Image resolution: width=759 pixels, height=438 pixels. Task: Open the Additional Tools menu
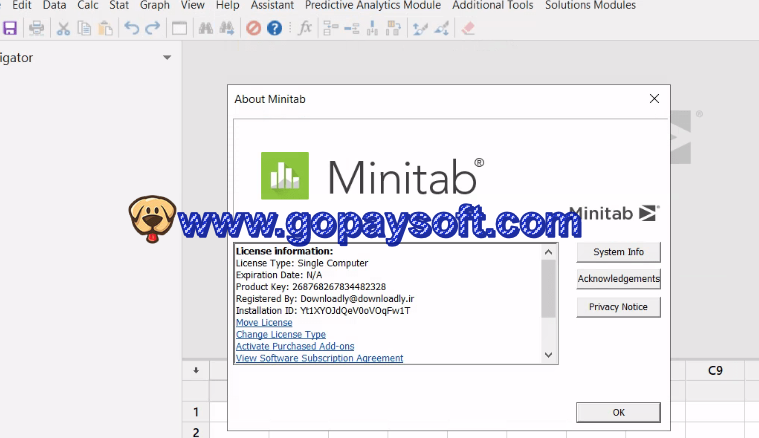[493, 5]
